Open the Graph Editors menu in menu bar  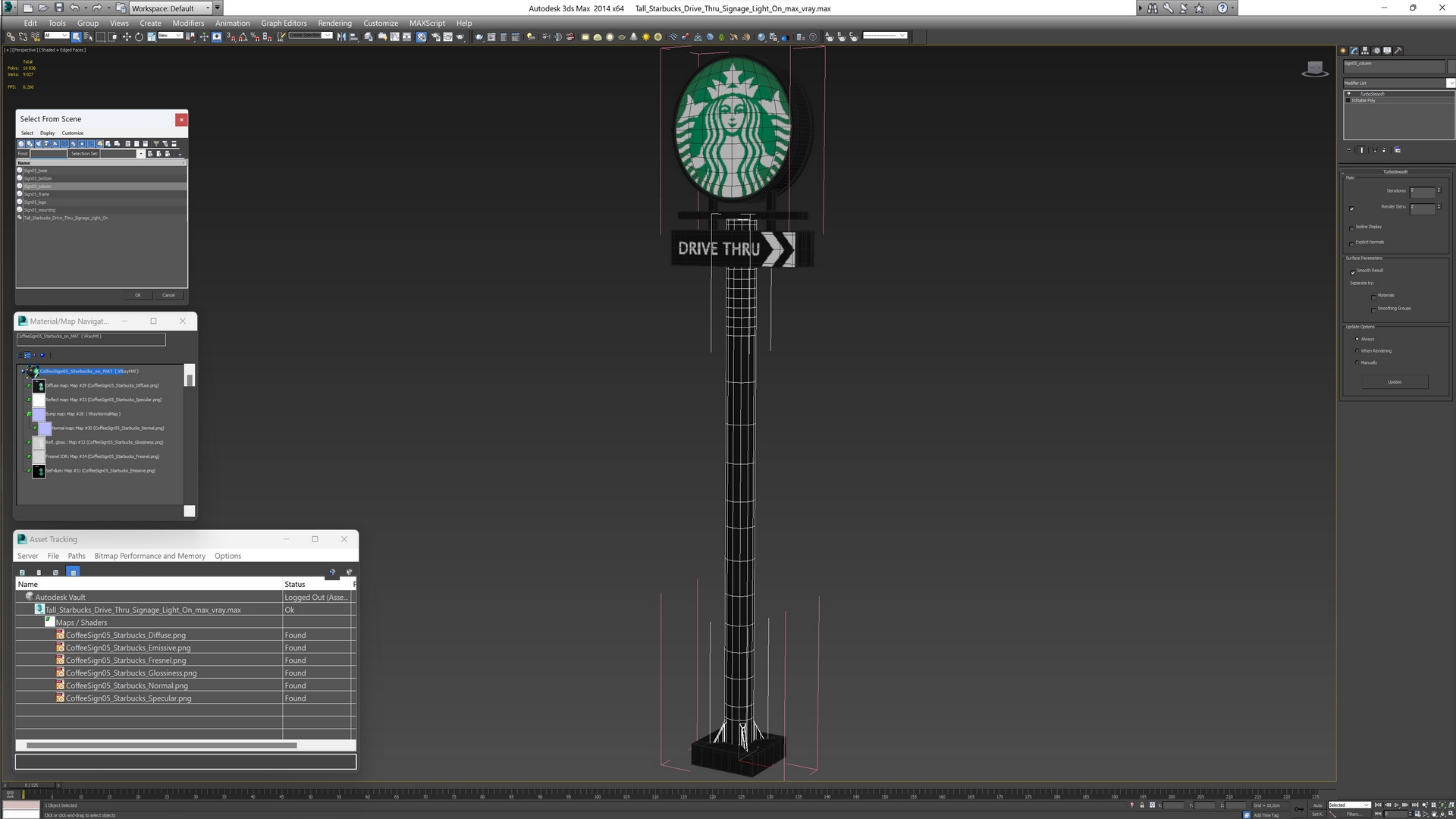283,22
